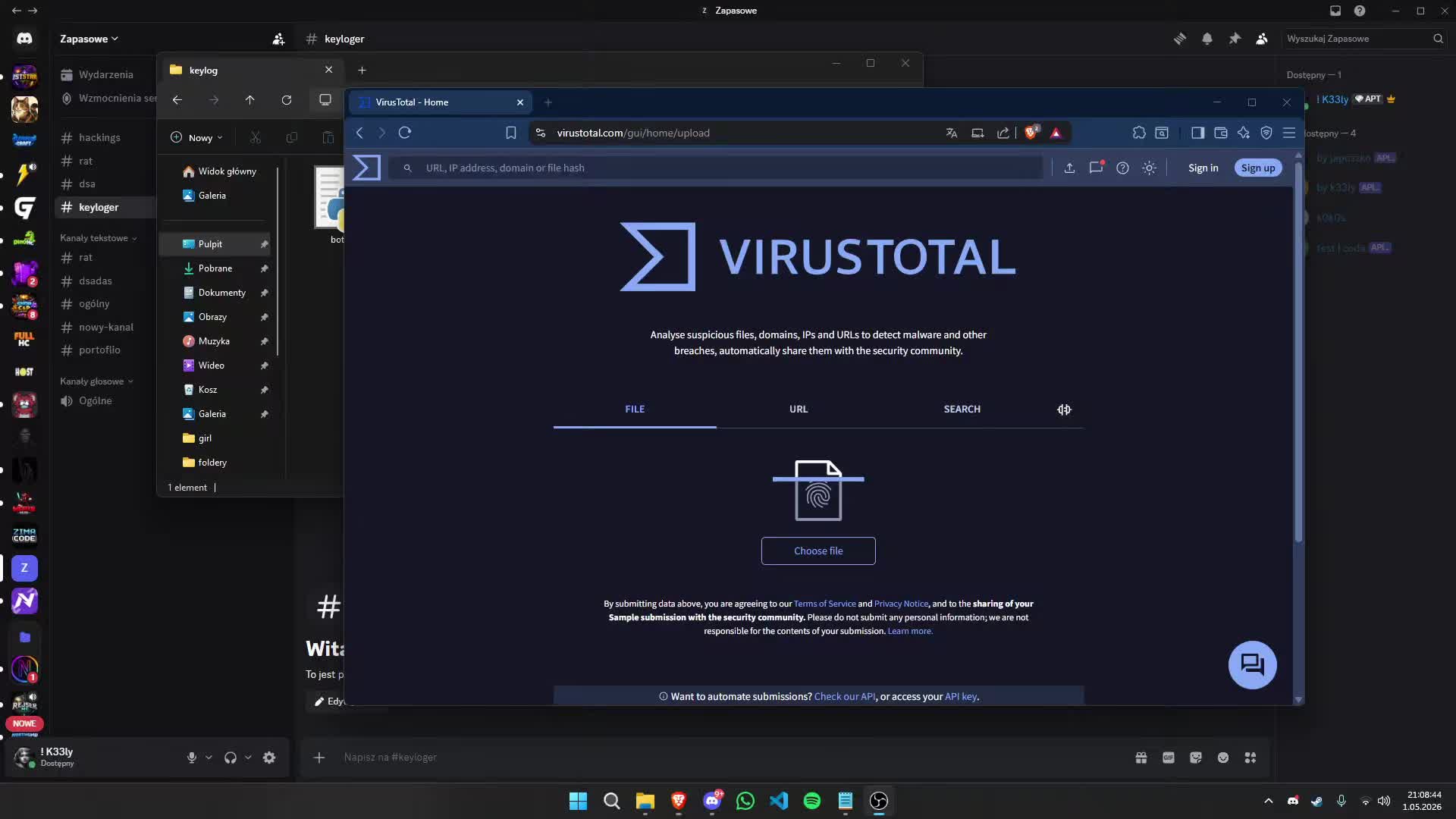
Task: Reload the VirusTotal page
Action: click(x=405, y=133)
